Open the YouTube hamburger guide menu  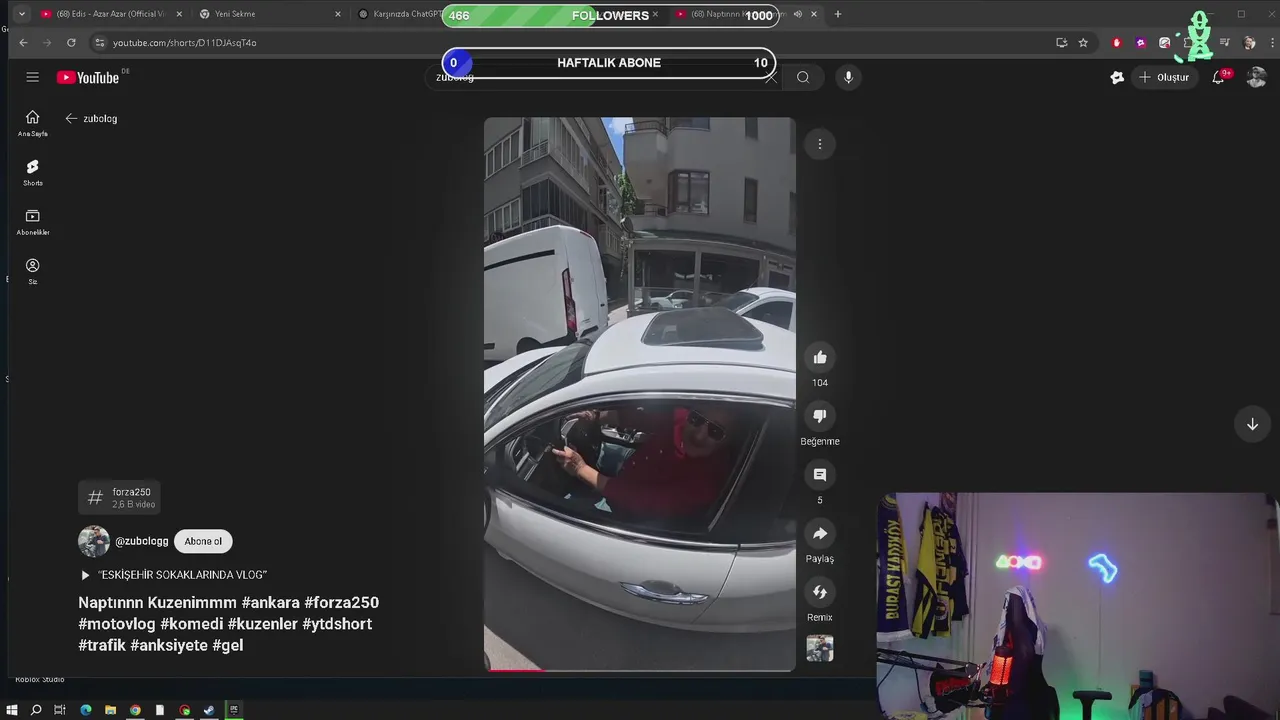[33, 77]
